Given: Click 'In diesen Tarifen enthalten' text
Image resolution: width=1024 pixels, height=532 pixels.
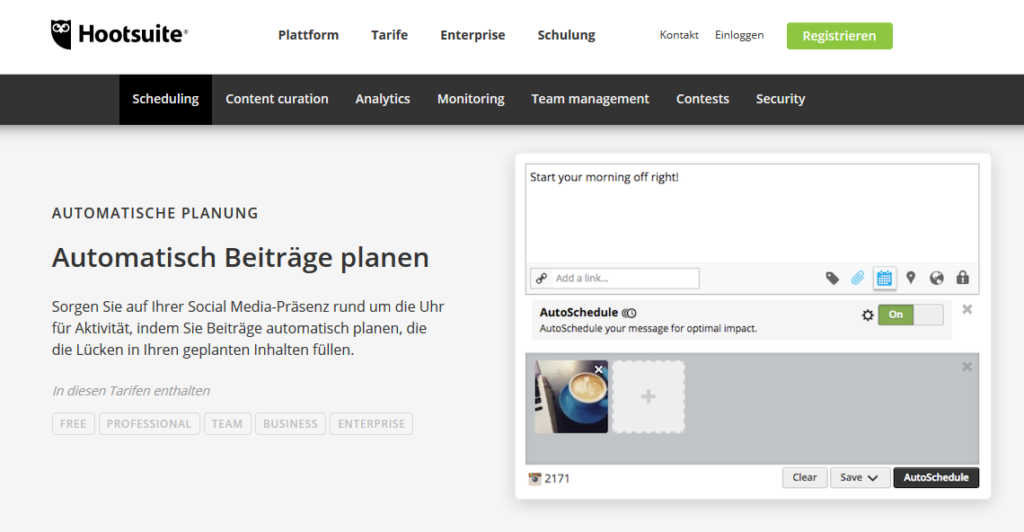Looking at the screenshot, I should [131, 391].
